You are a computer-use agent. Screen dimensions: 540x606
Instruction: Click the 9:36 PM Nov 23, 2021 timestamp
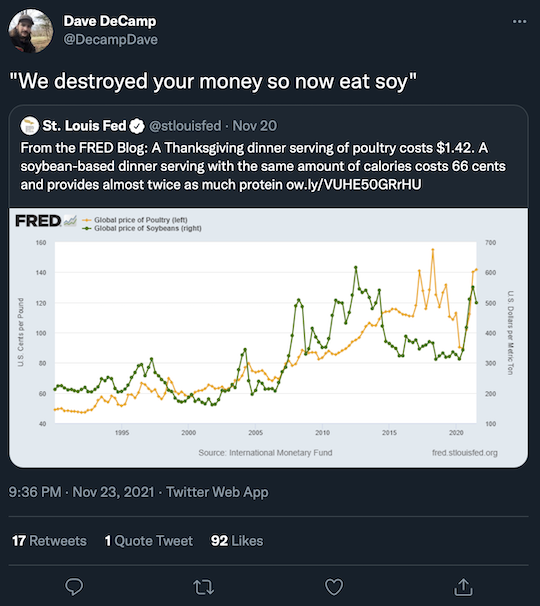[81, 492]
